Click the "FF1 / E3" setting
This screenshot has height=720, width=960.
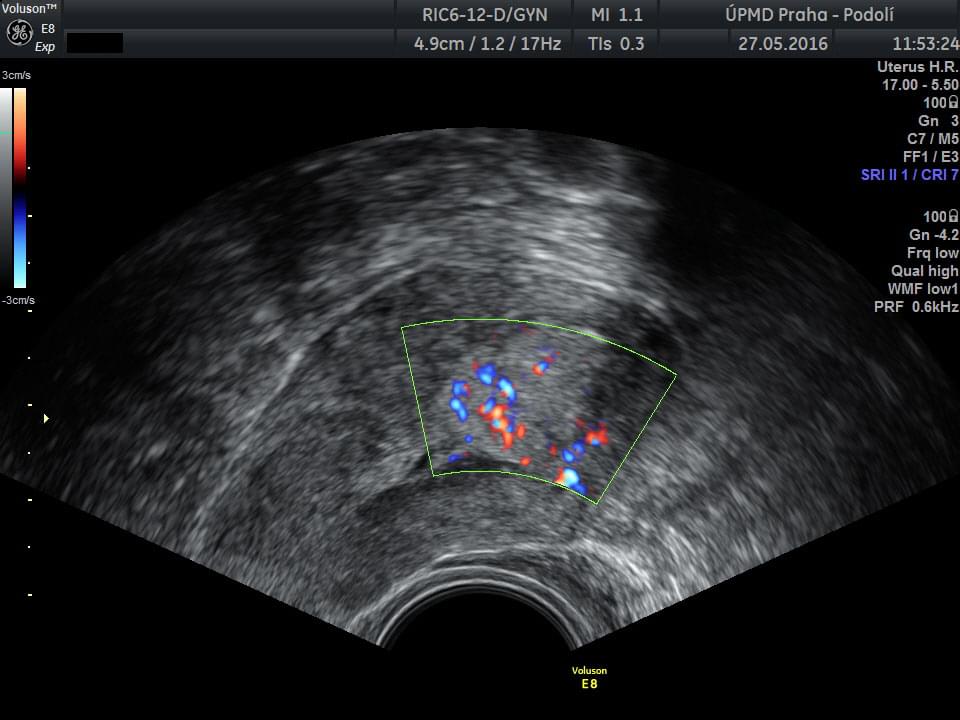pyautogui.click(x=931, y=157)
